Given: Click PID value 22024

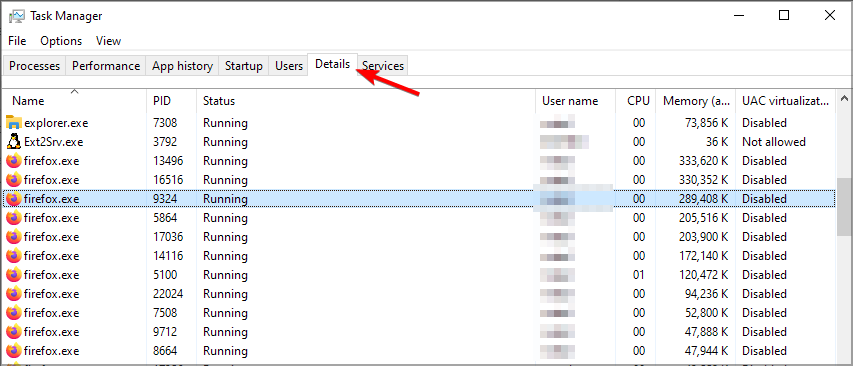Looking at the screenshot, I should coord(168,294).
